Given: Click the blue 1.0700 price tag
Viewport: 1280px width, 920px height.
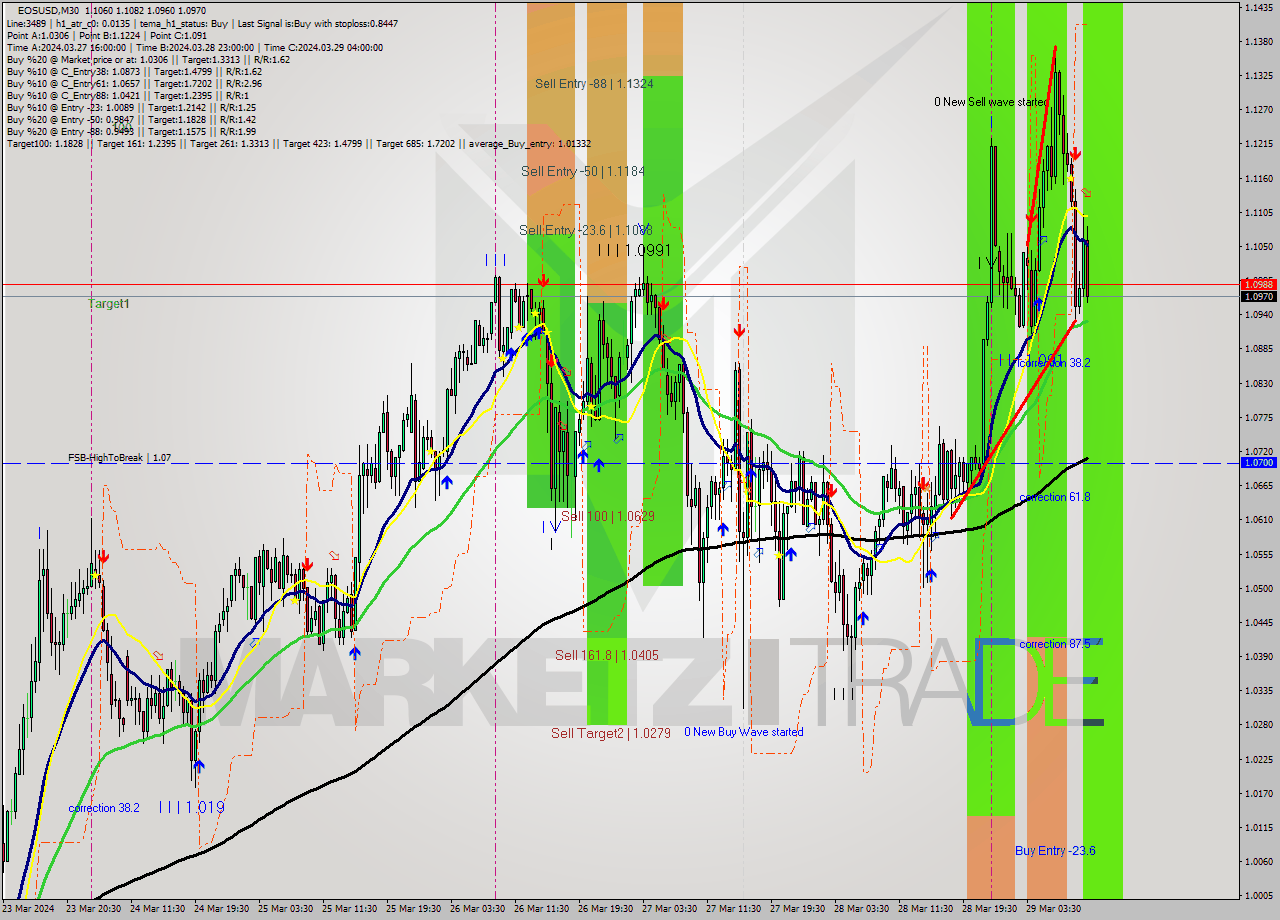Looking at the screenshot, I should click(1258, 463).
